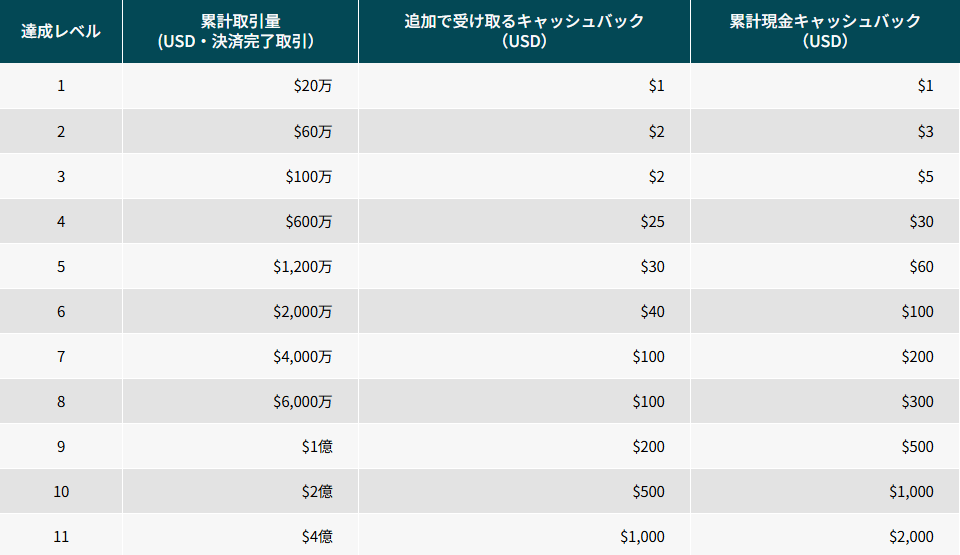Click the 達成レベル column header
Screen dimensions: 960x555
click(61, 31)
